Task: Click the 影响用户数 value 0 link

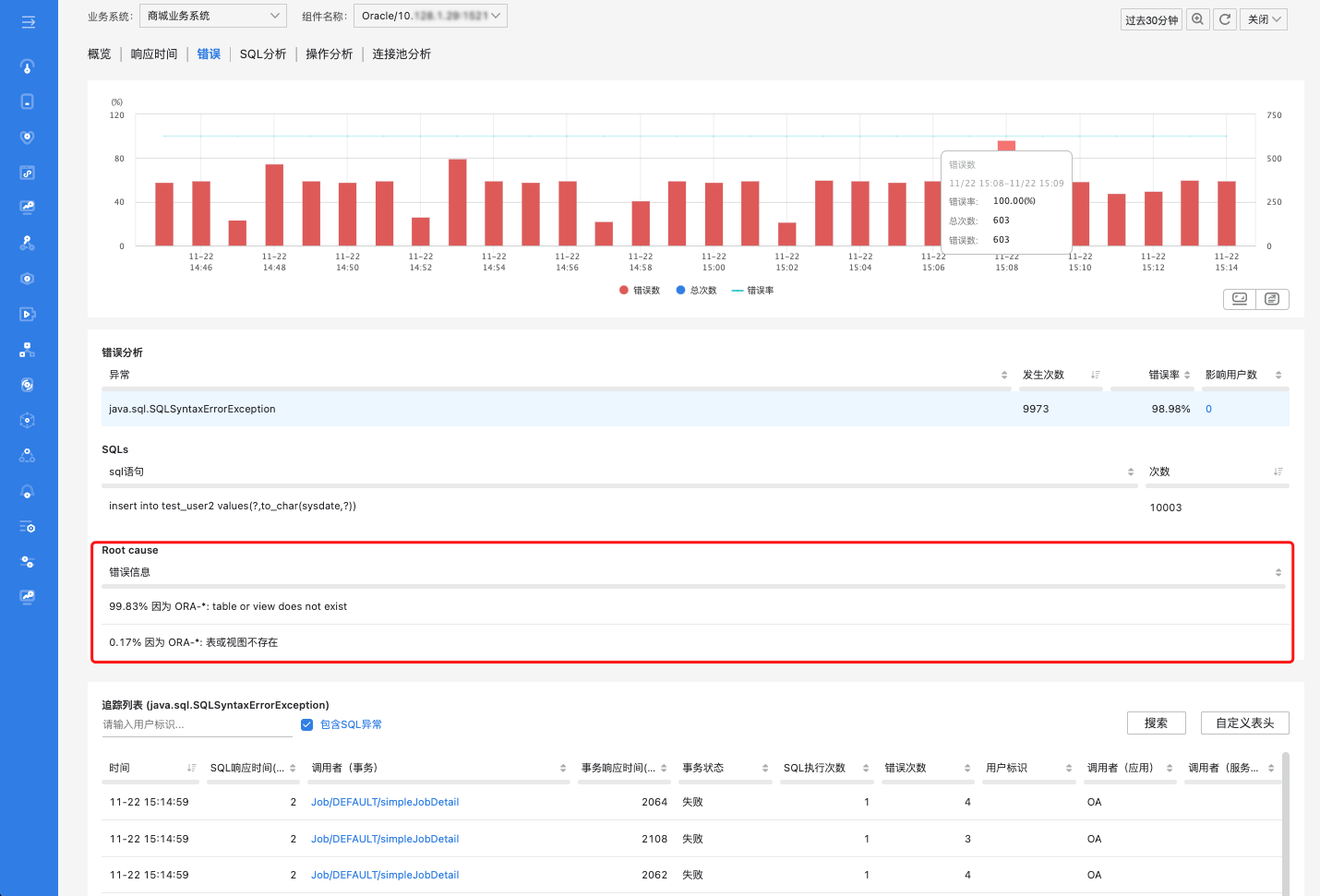Action: tap(1208, 409)
